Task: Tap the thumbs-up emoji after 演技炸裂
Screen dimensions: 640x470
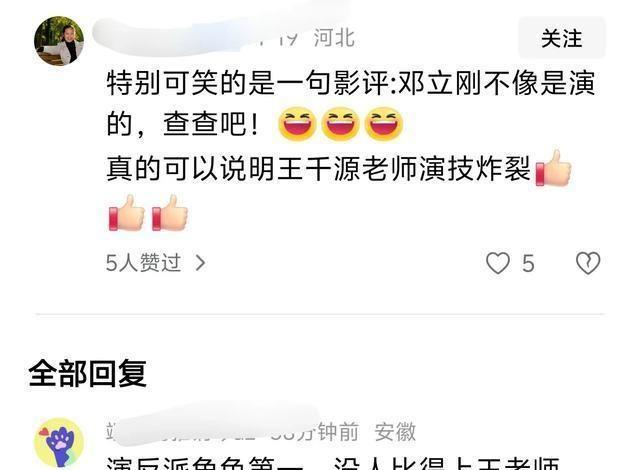Action: pos(553,168)
